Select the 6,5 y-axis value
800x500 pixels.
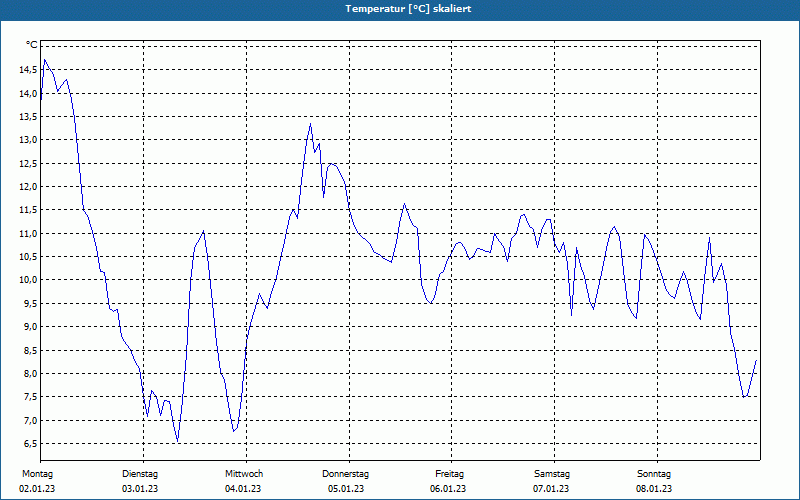coord(30,443)
